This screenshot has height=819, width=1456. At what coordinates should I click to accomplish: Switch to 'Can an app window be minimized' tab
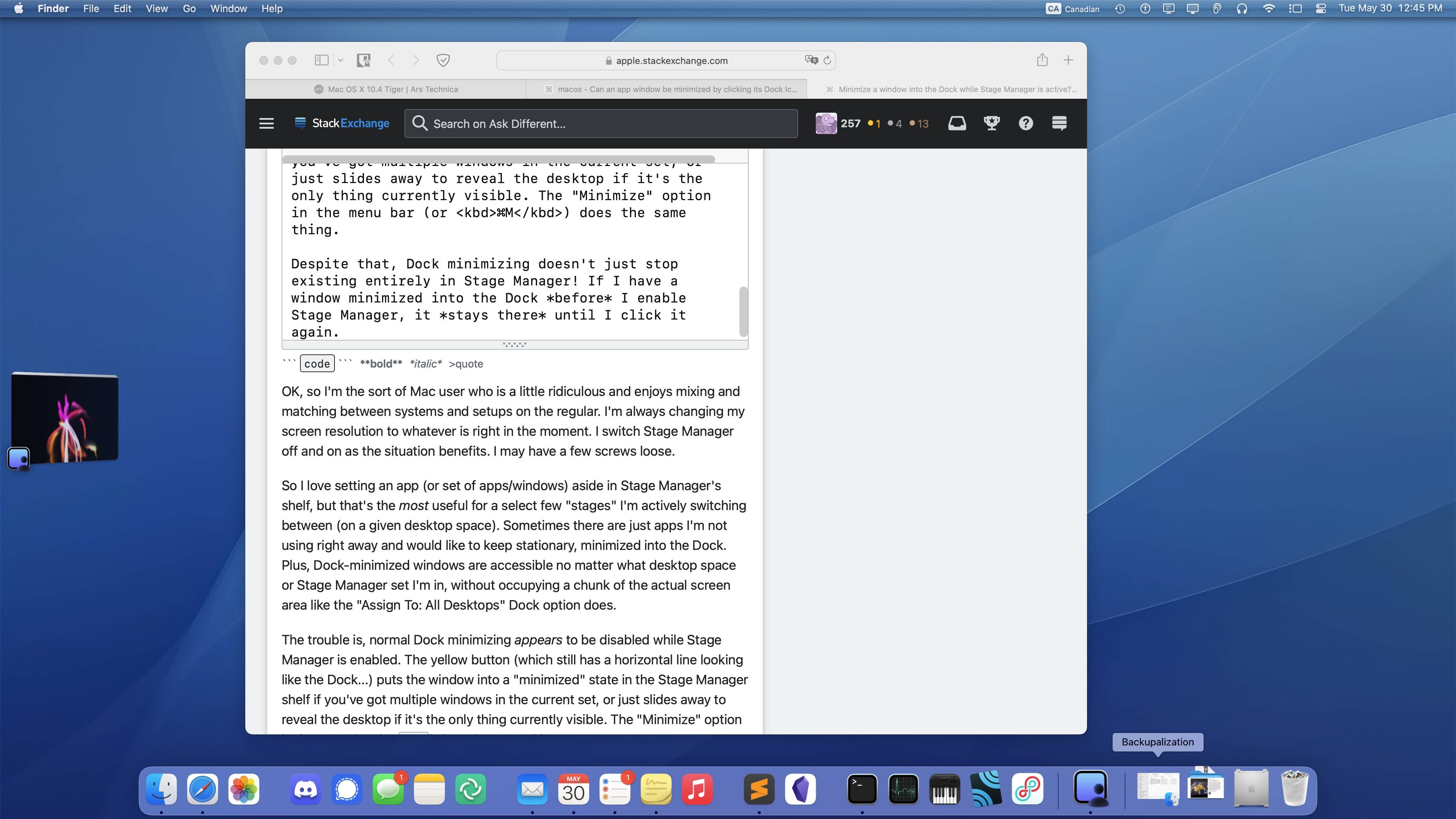(x=666, y=89)
